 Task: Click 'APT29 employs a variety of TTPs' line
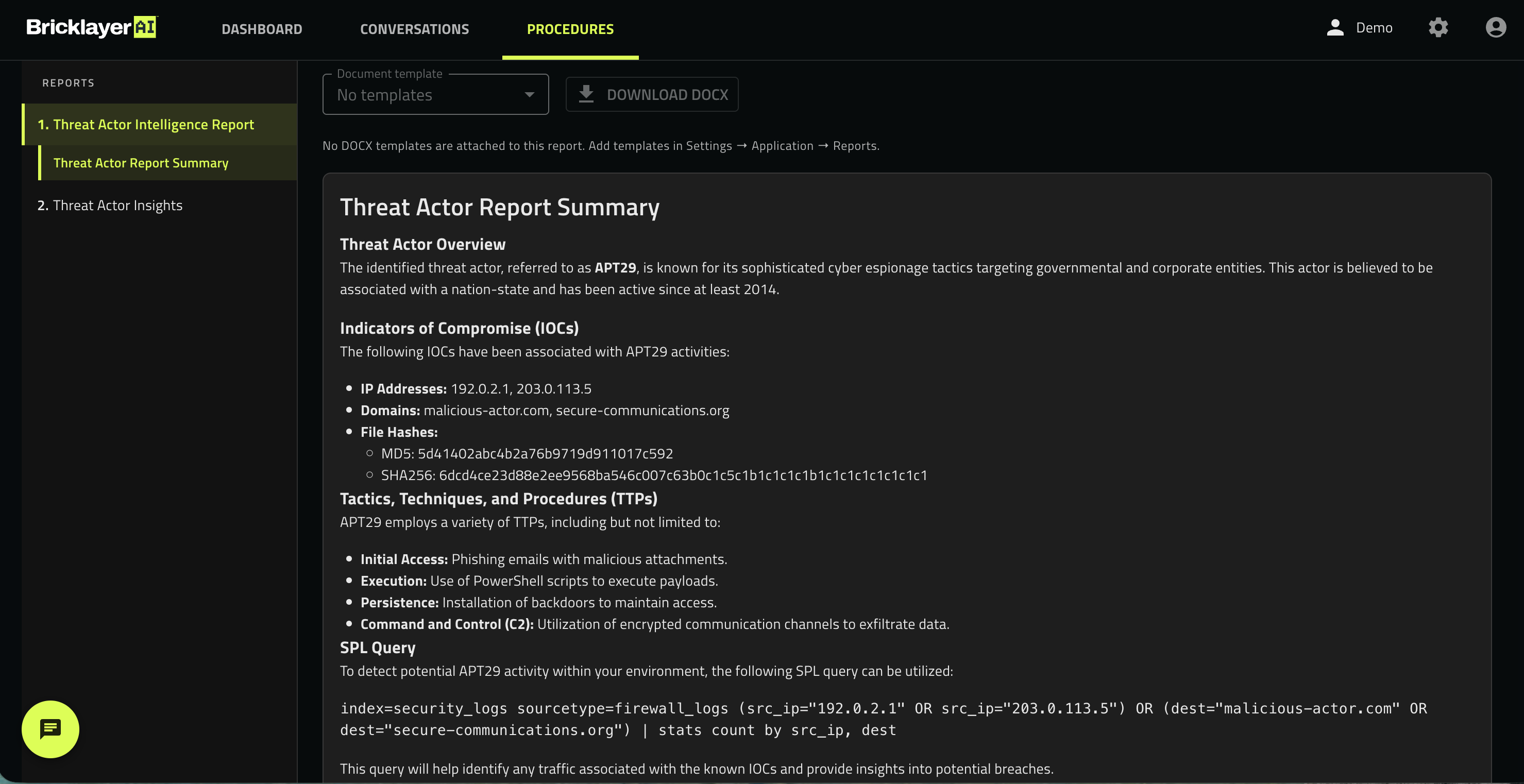530,522
